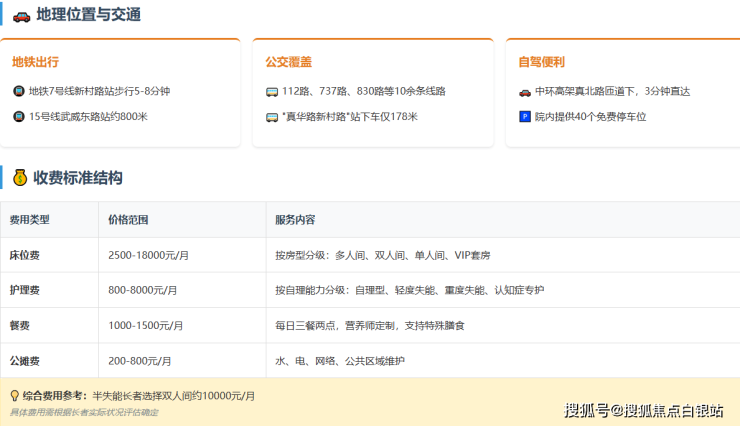Image resolution: width=740 pixels, height=426 pixels.
Task: Click the metro icon beside 地铁7号线新村路站
Action: (19, 91)
